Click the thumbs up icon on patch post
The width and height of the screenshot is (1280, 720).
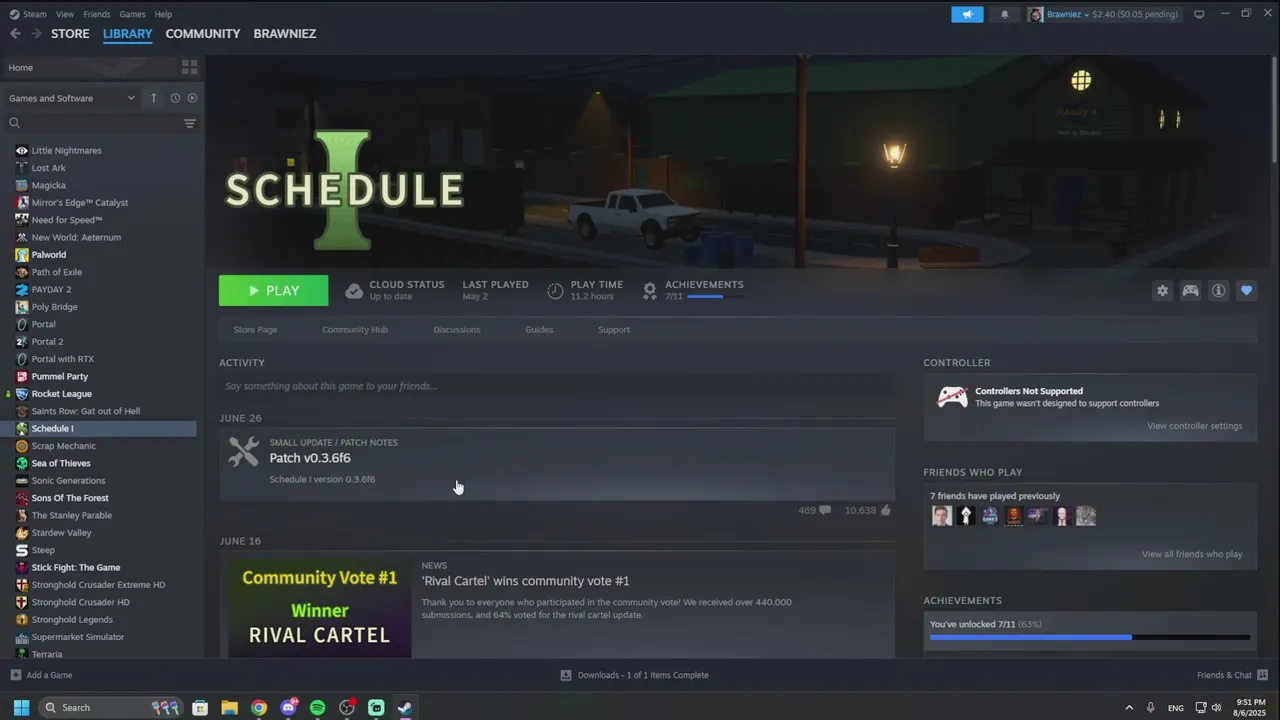coord(885,510)
